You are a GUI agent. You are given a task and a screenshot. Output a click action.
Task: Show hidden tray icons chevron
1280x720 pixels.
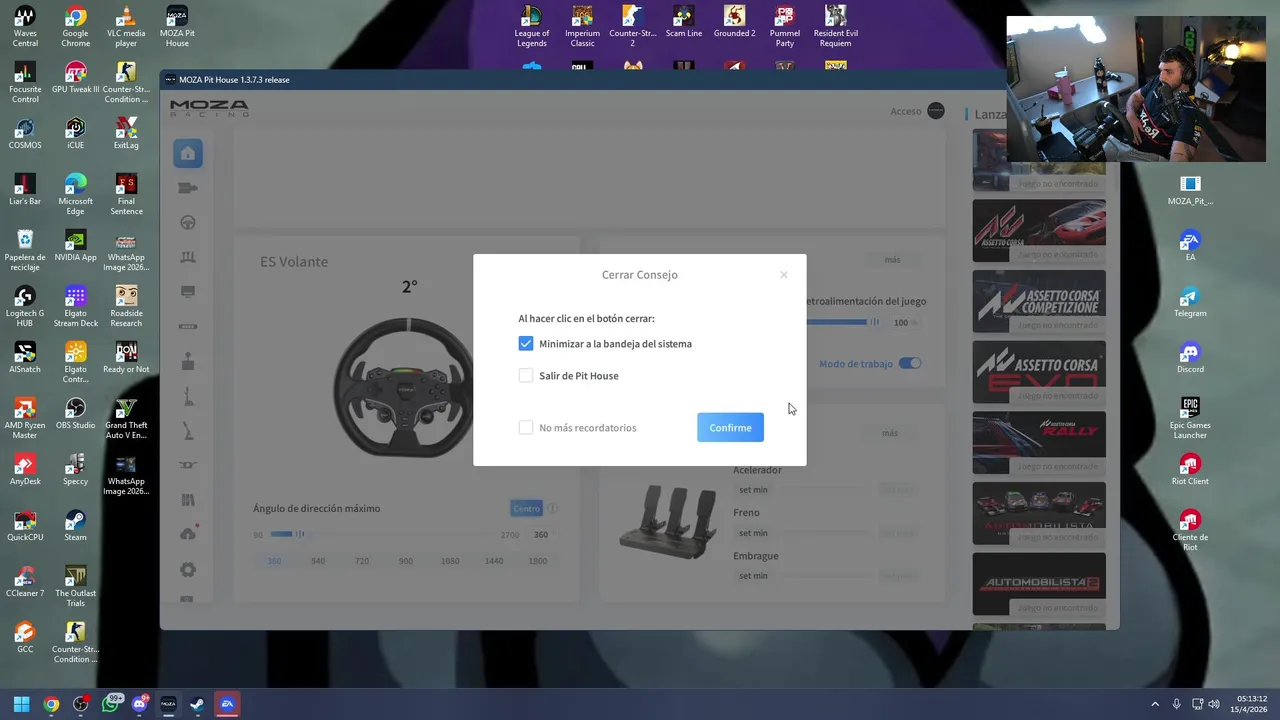point(1155,704)
